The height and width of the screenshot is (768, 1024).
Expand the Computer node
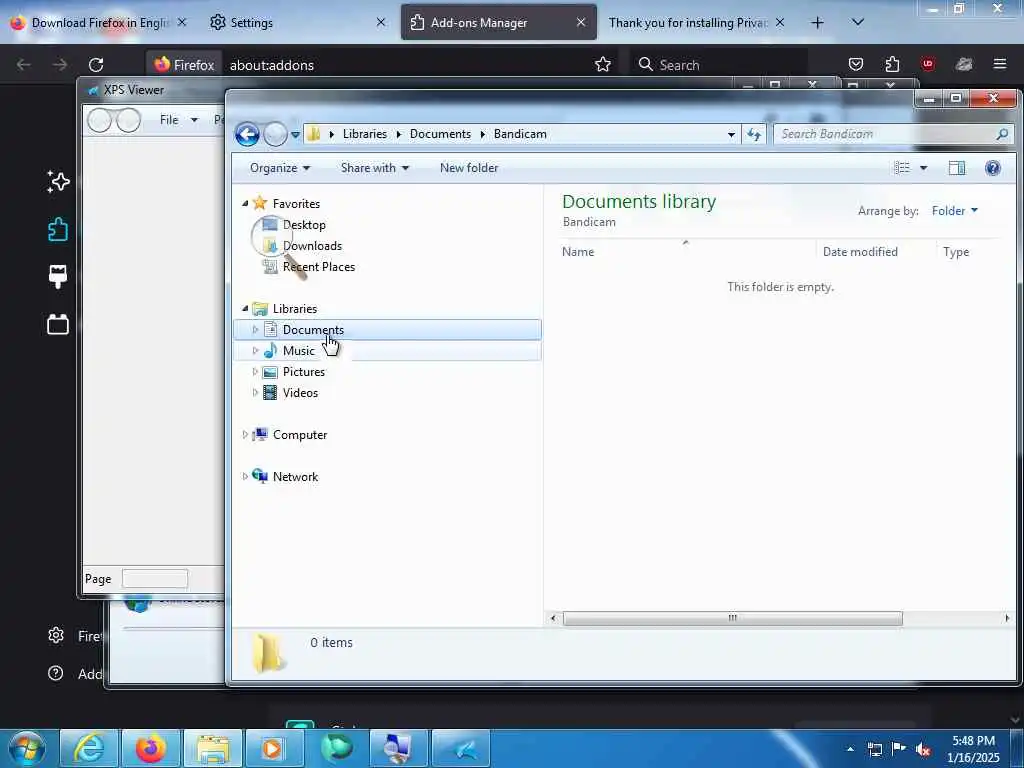245,434
